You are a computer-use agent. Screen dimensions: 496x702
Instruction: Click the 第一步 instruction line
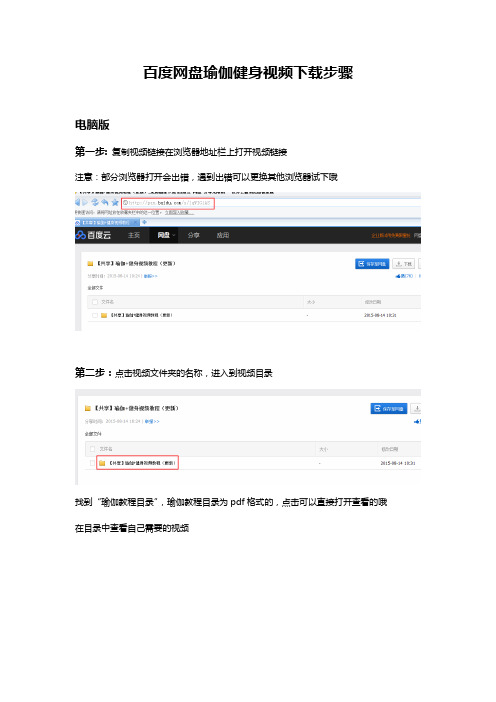click(x=181, y=152)
